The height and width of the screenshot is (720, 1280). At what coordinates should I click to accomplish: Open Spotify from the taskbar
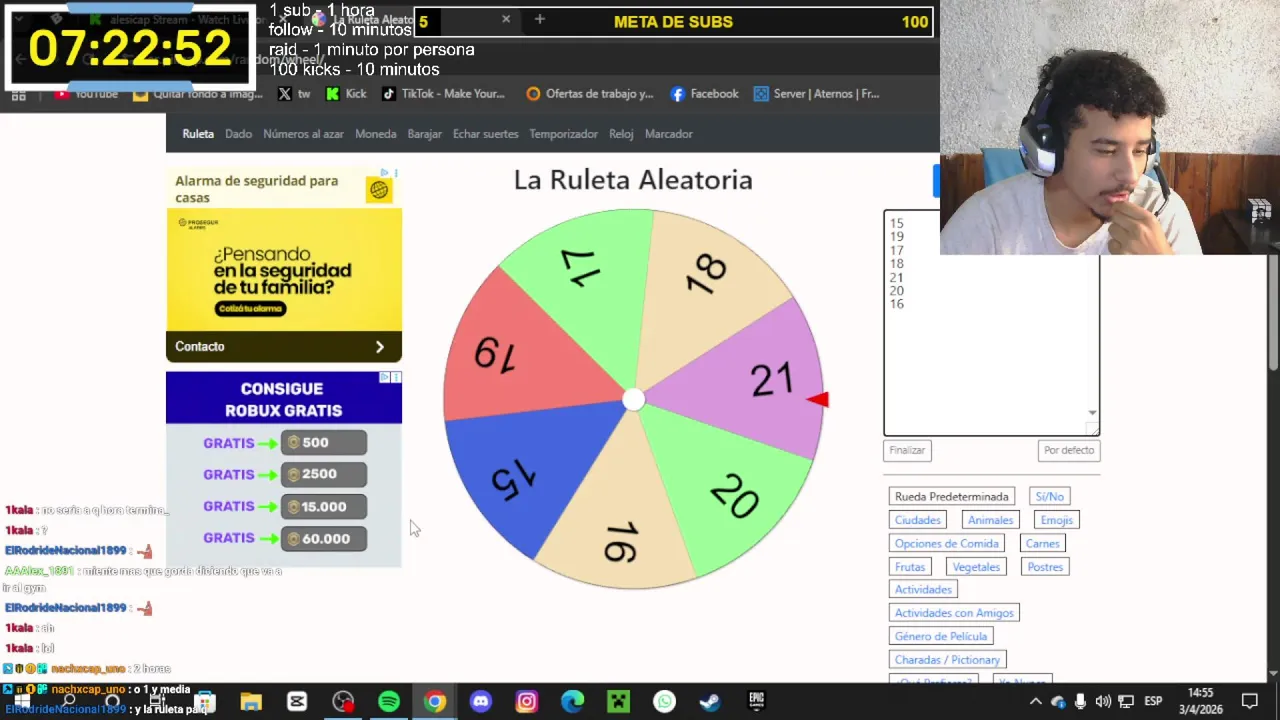389,702
